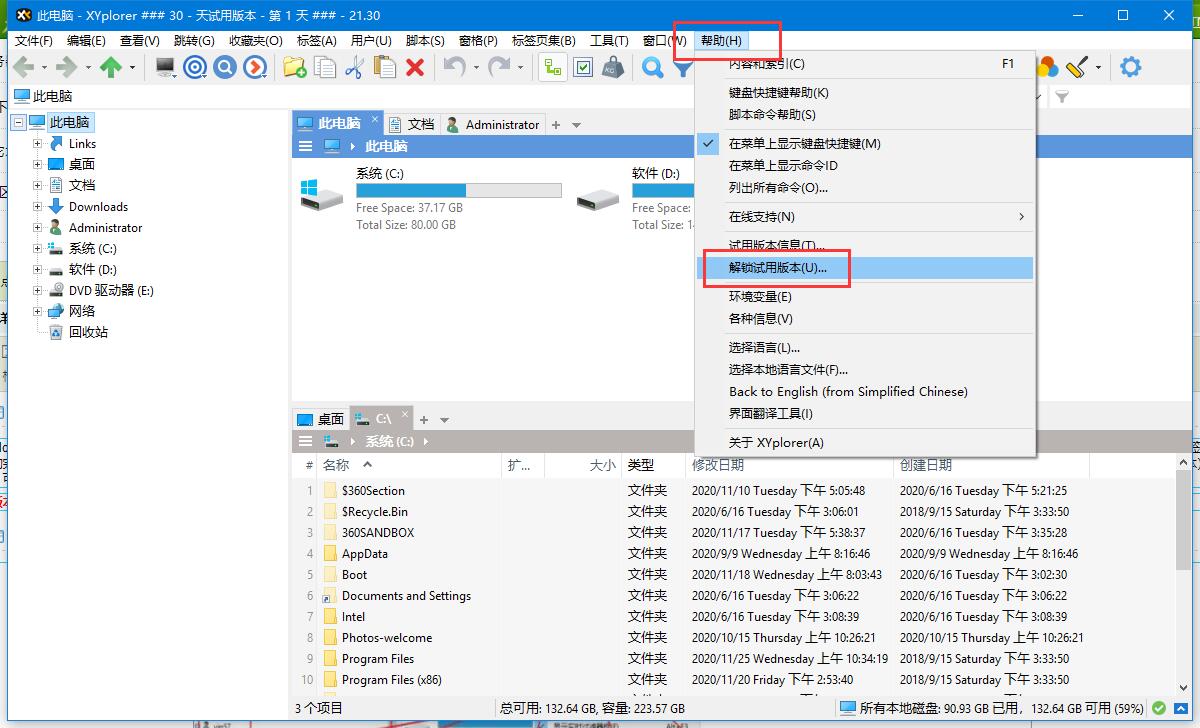
Task: Sort by the 名称 column header
Action: (x=409, y=465)
